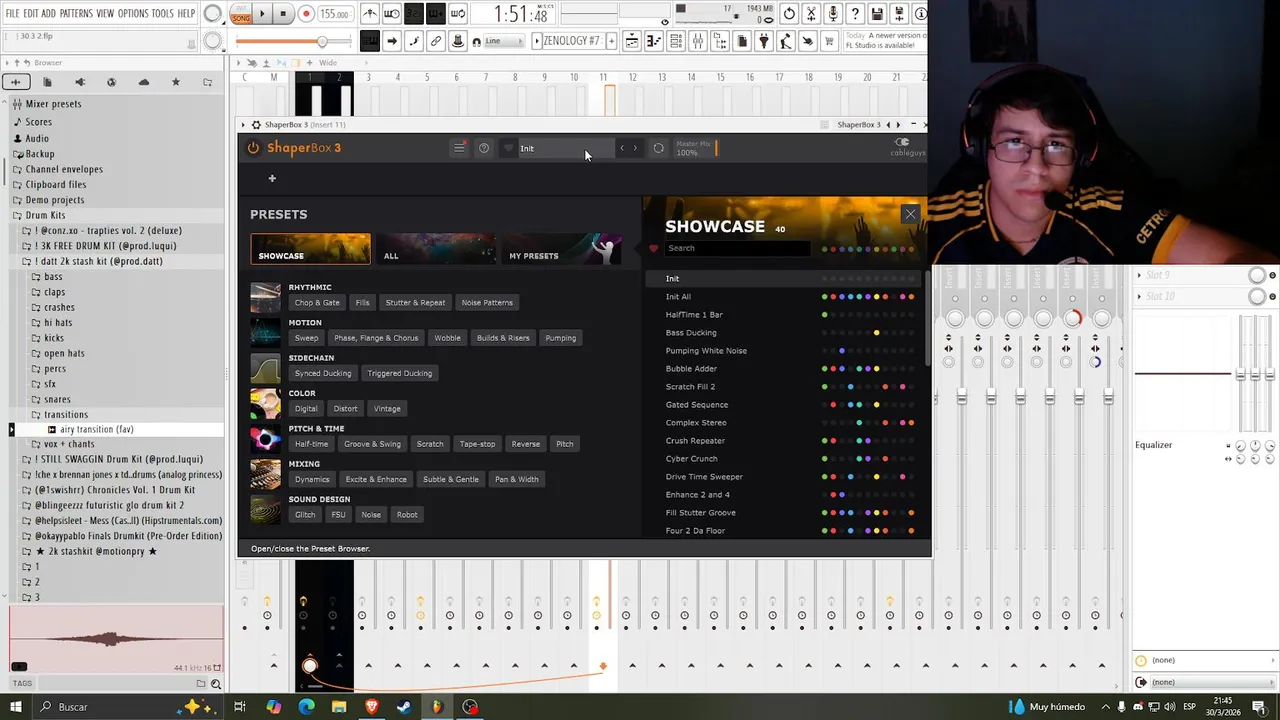Select the ALL presets tab
Viewport: 1280px width, 720px height.
pos(435,249)
